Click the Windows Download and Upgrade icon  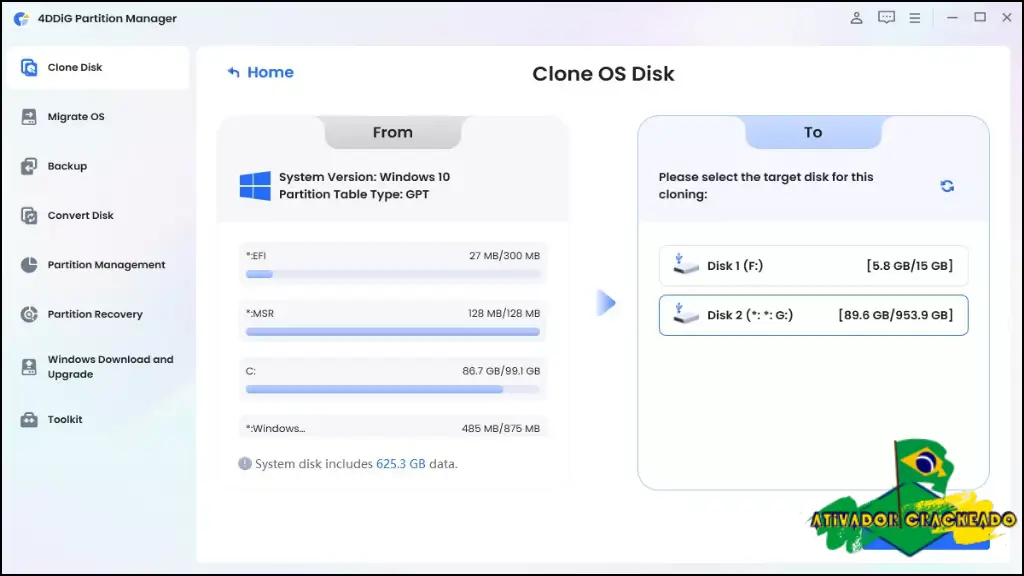pyautogui.click(x=29, y=367)
